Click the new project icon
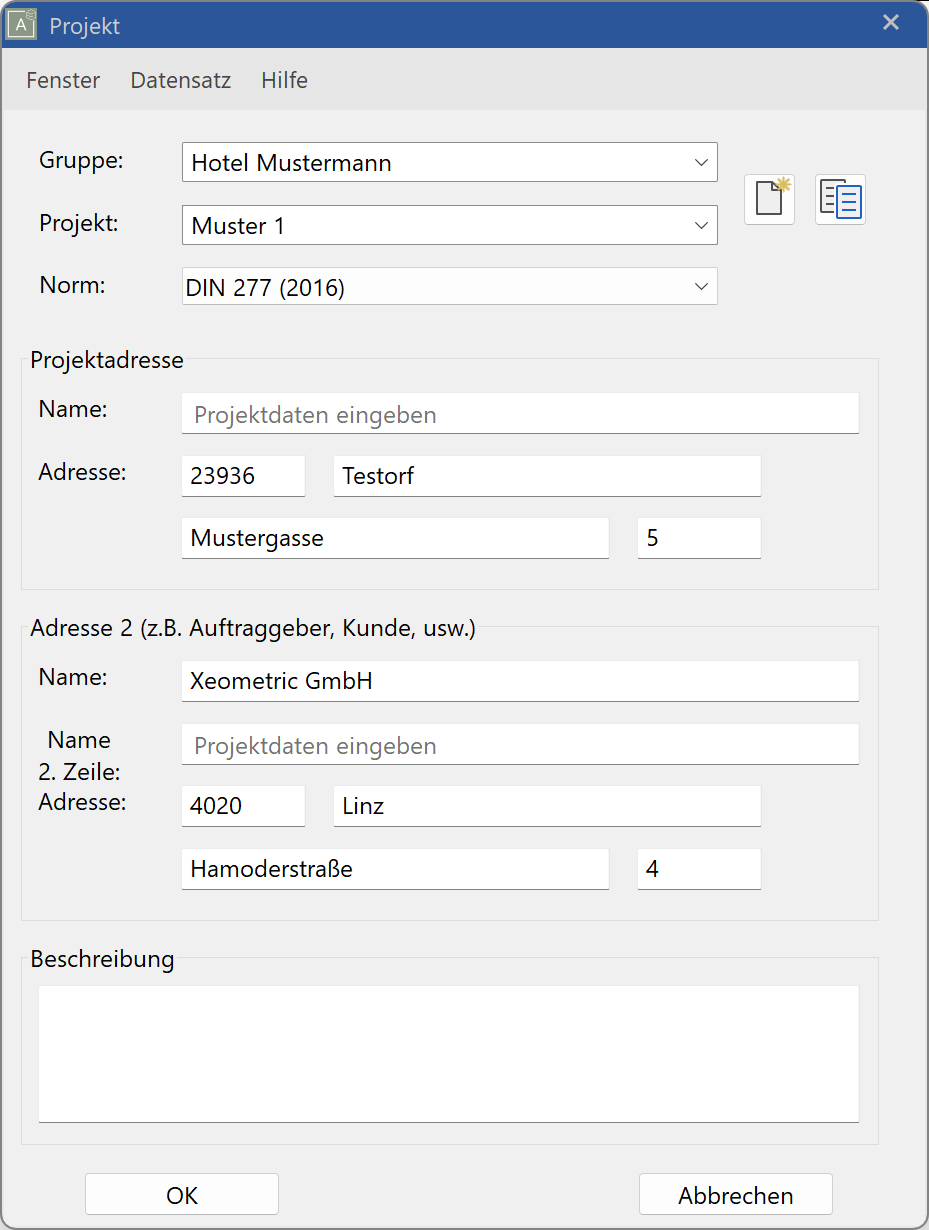Screen dimensions: 929x1230 click(x=769, y=199)
